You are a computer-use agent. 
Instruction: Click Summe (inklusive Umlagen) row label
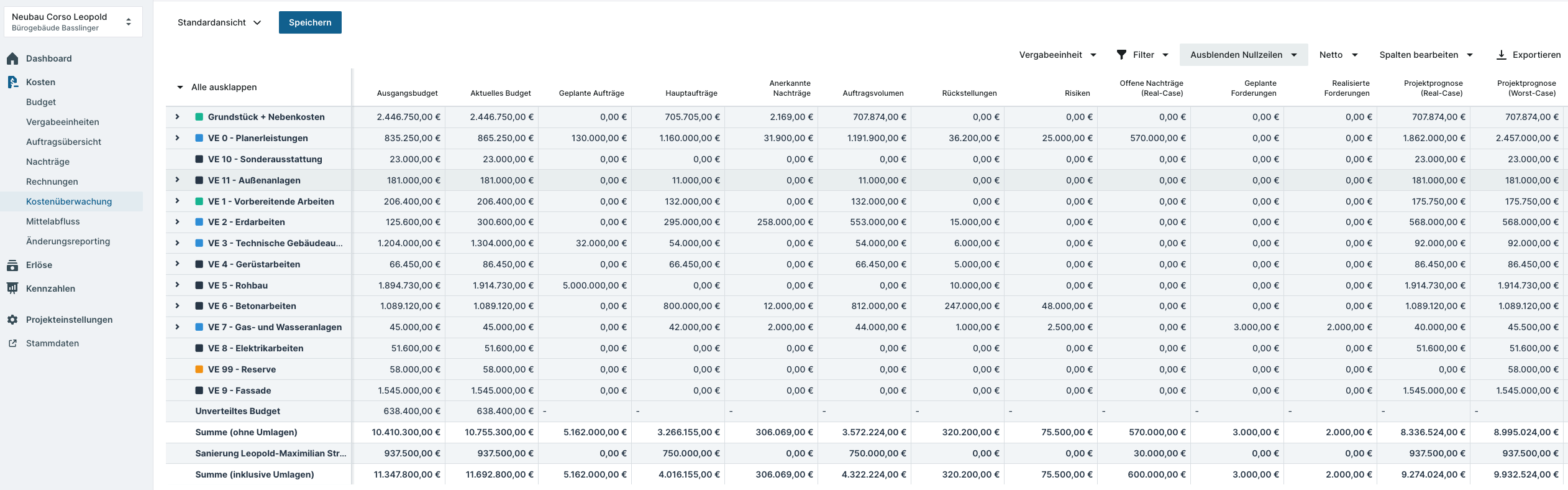pos(255,474)
